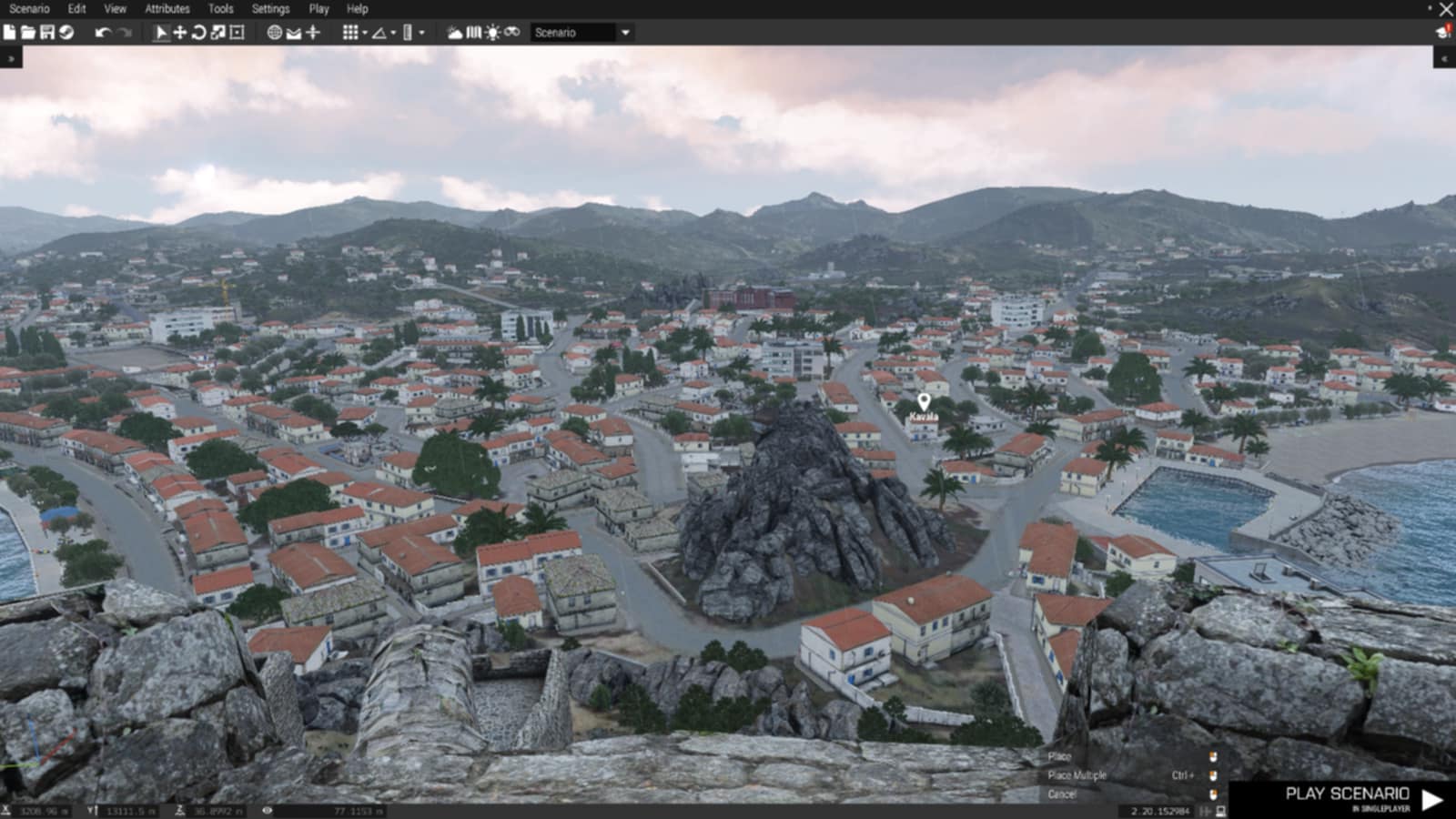Toggle the night vision goggles mode
Viewport: 1456px width, 819px height.
(x=512, y=33)
